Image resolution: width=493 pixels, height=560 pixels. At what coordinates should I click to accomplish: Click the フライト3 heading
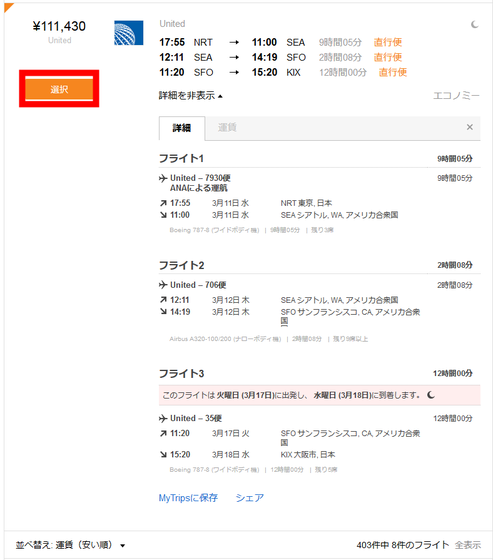181,374
